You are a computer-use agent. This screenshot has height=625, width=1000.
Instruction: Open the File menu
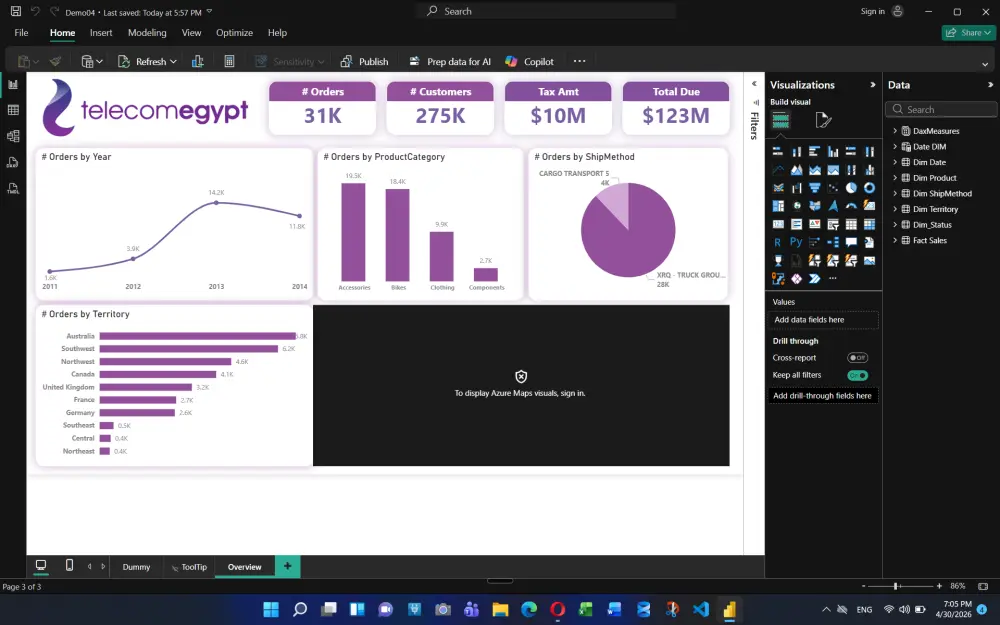point(21,33)
